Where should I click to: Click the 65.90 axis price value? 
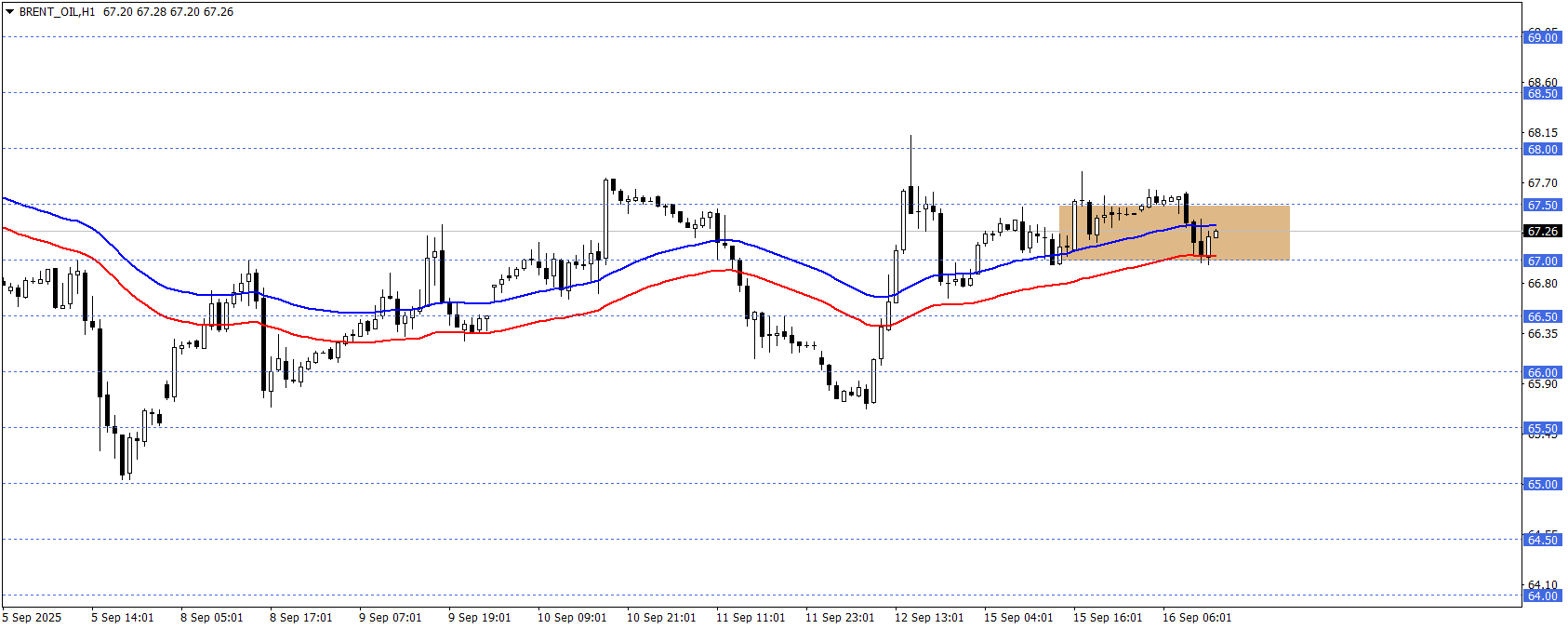(1543, 384)
